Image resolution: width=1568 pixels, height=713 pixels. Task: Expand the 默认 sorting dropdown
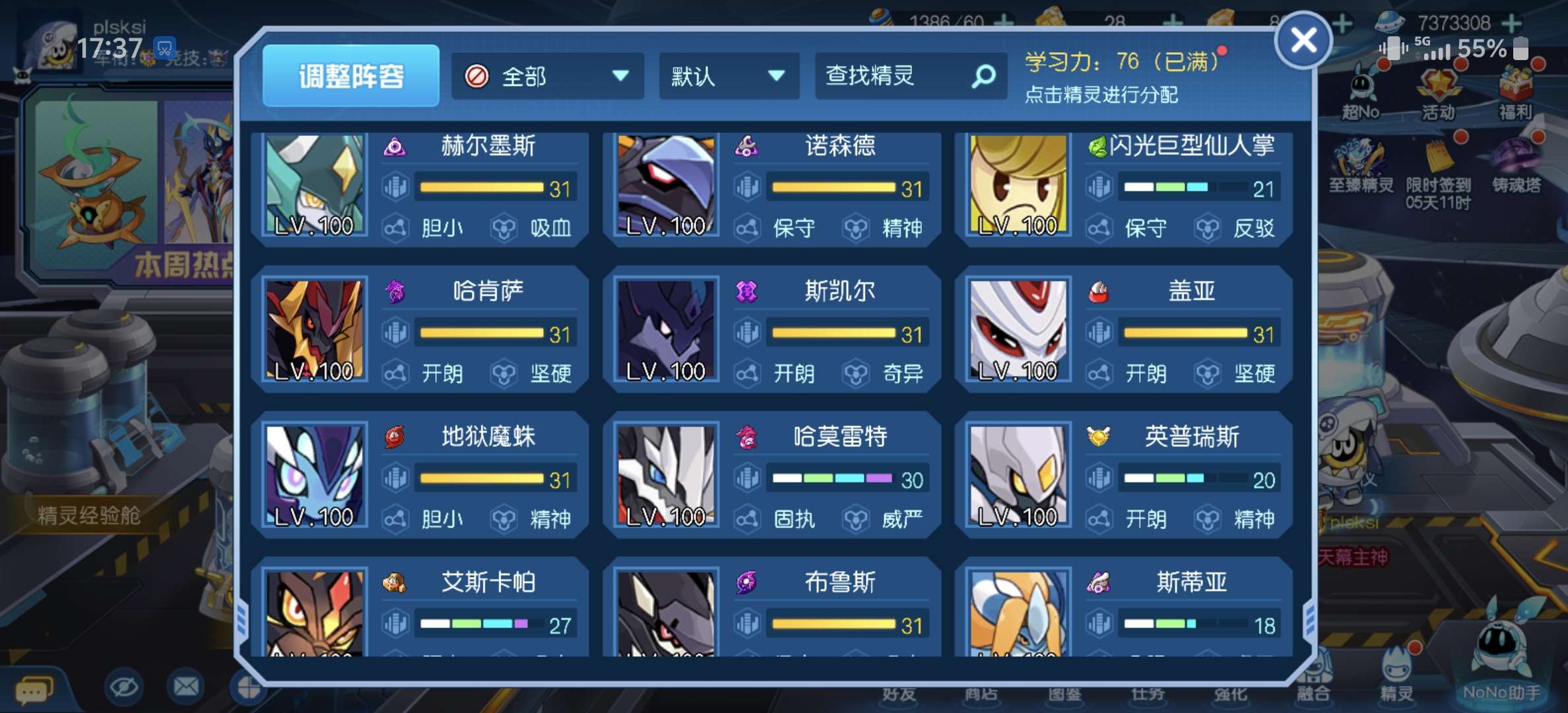click(x=729, y=77)
